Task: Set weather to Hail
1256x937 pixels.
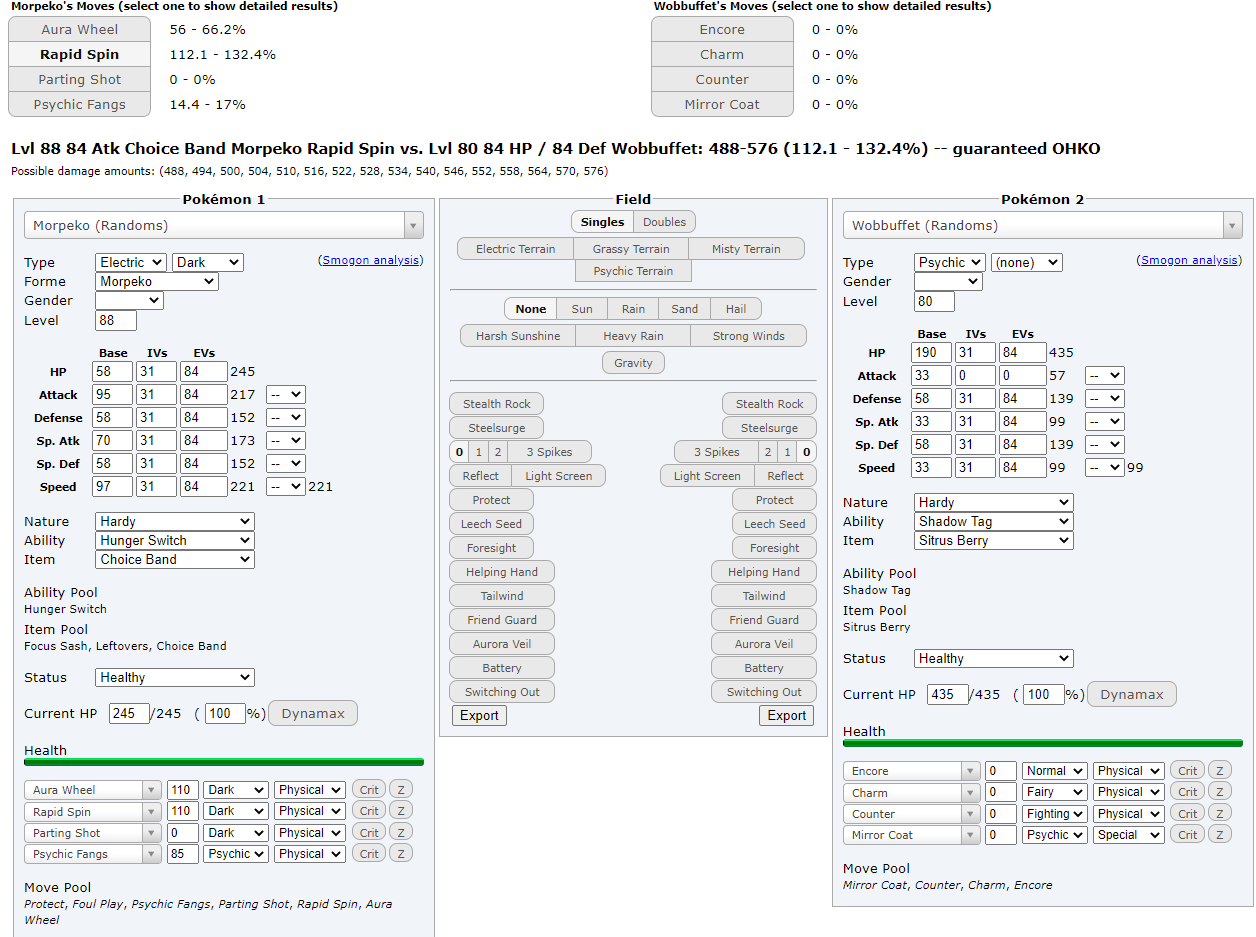Action: 736,309
